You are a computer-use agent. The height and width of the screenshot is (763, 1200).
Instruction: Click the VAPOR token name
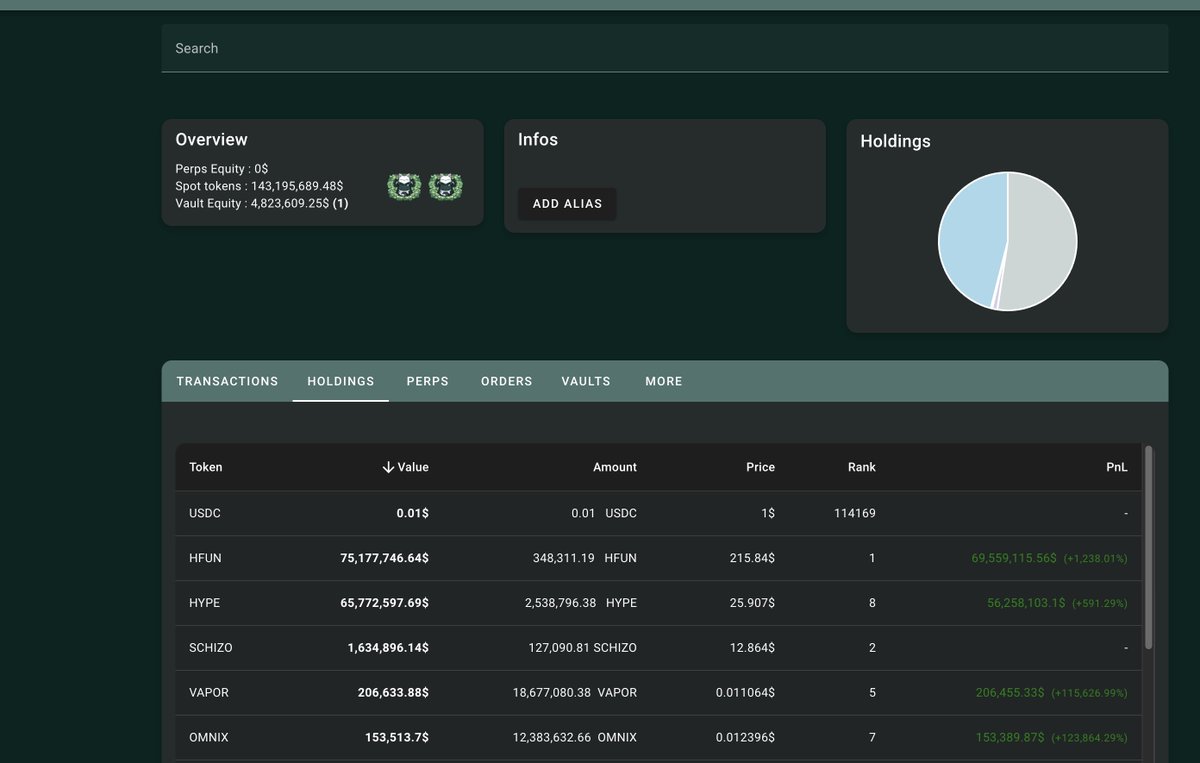(x=209, y=692)
